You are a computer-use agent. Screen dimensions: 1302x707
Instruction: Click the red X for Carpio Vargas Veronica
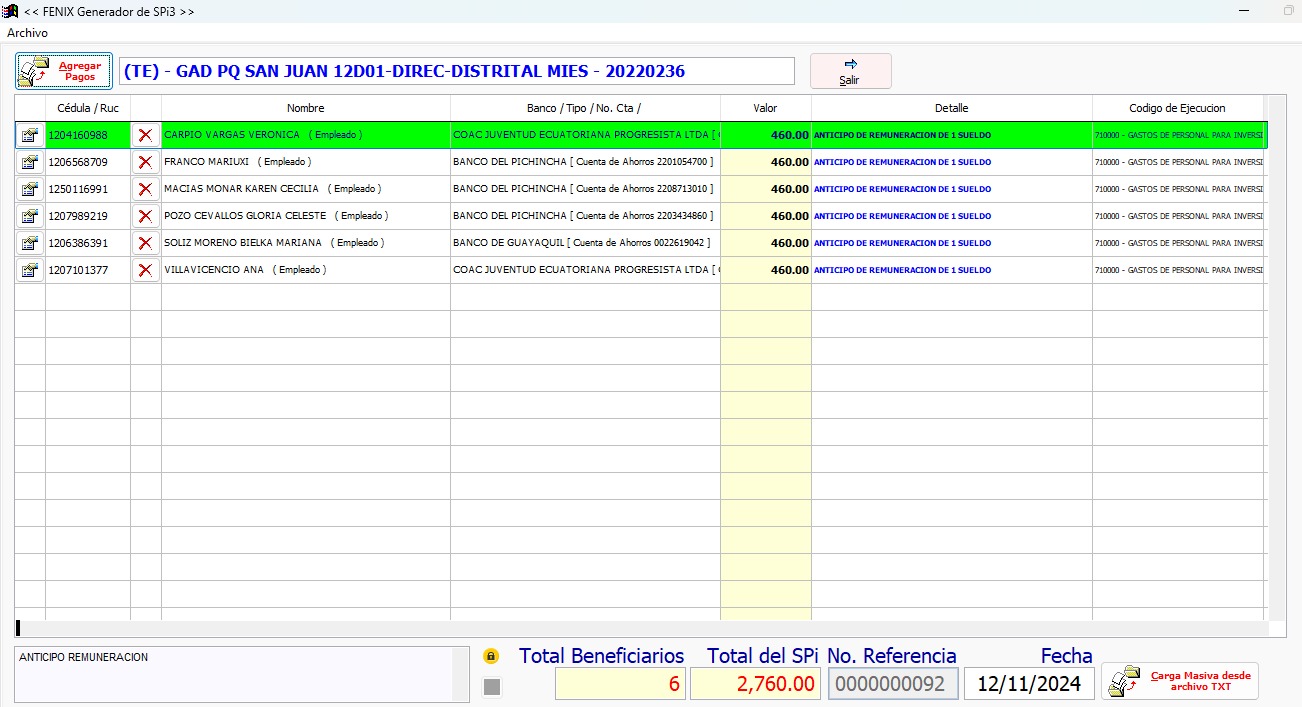[x=146, y=135]
